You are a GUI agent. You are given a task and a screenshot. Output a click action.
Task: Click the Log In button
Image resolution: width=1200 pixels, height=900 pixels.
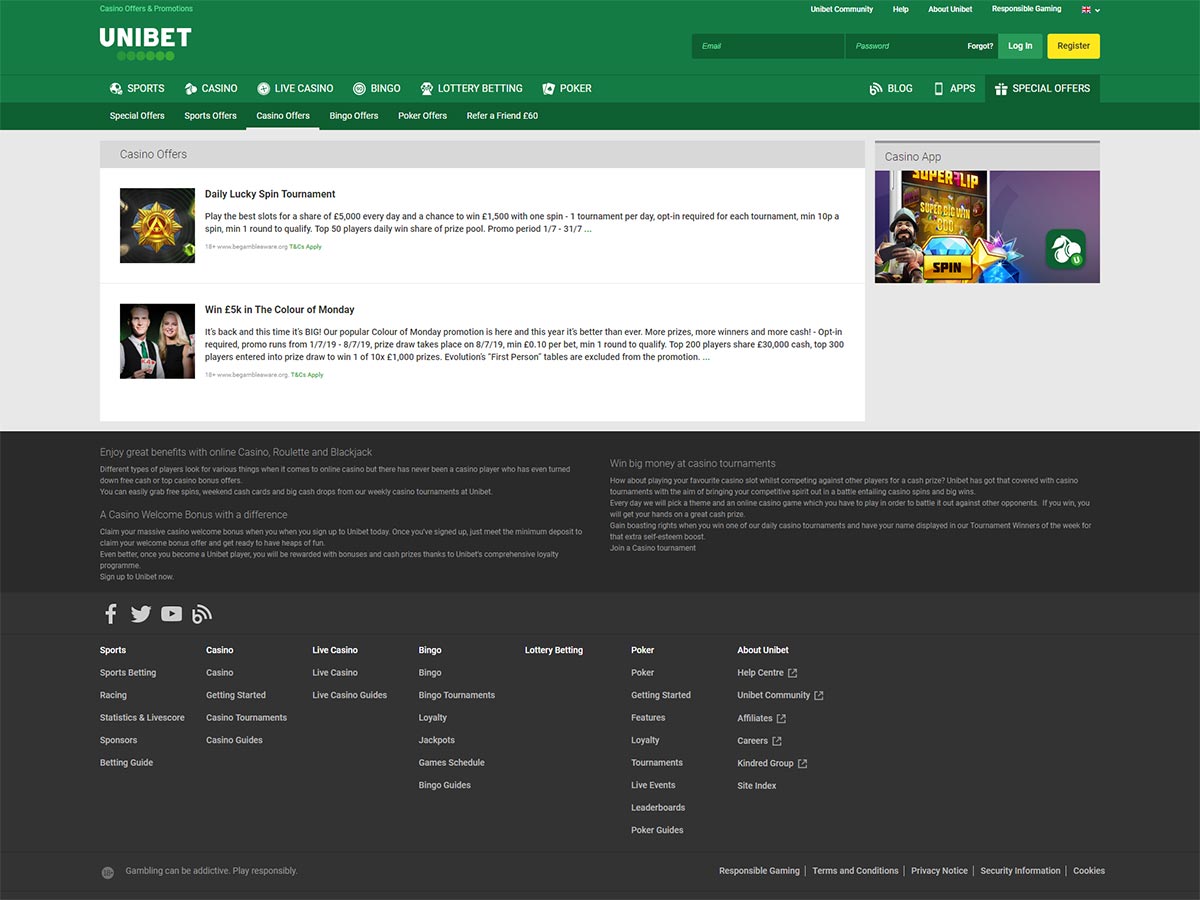coord(1020,46)
